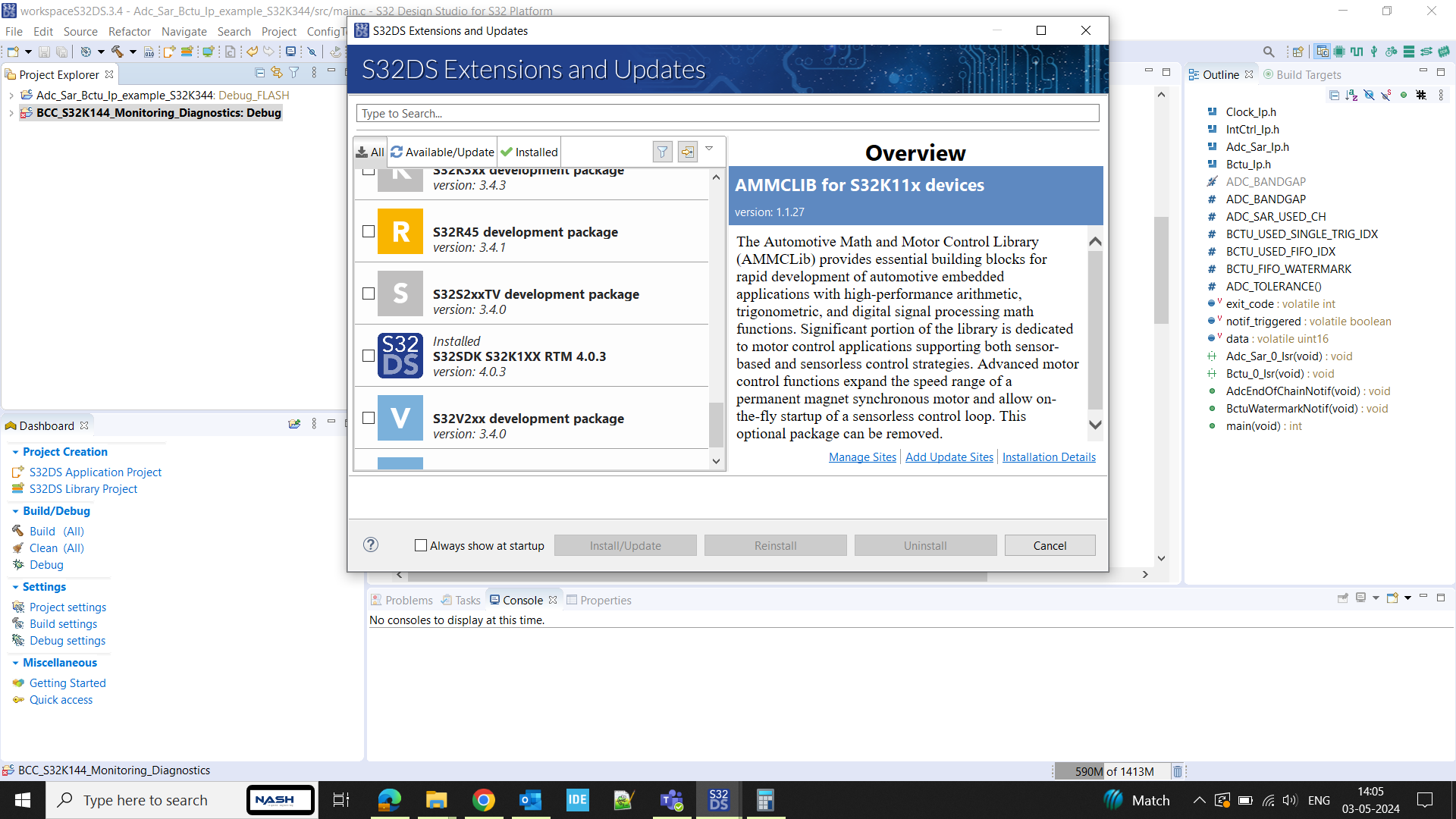Click the Save toolbar icon

(44, 52)
